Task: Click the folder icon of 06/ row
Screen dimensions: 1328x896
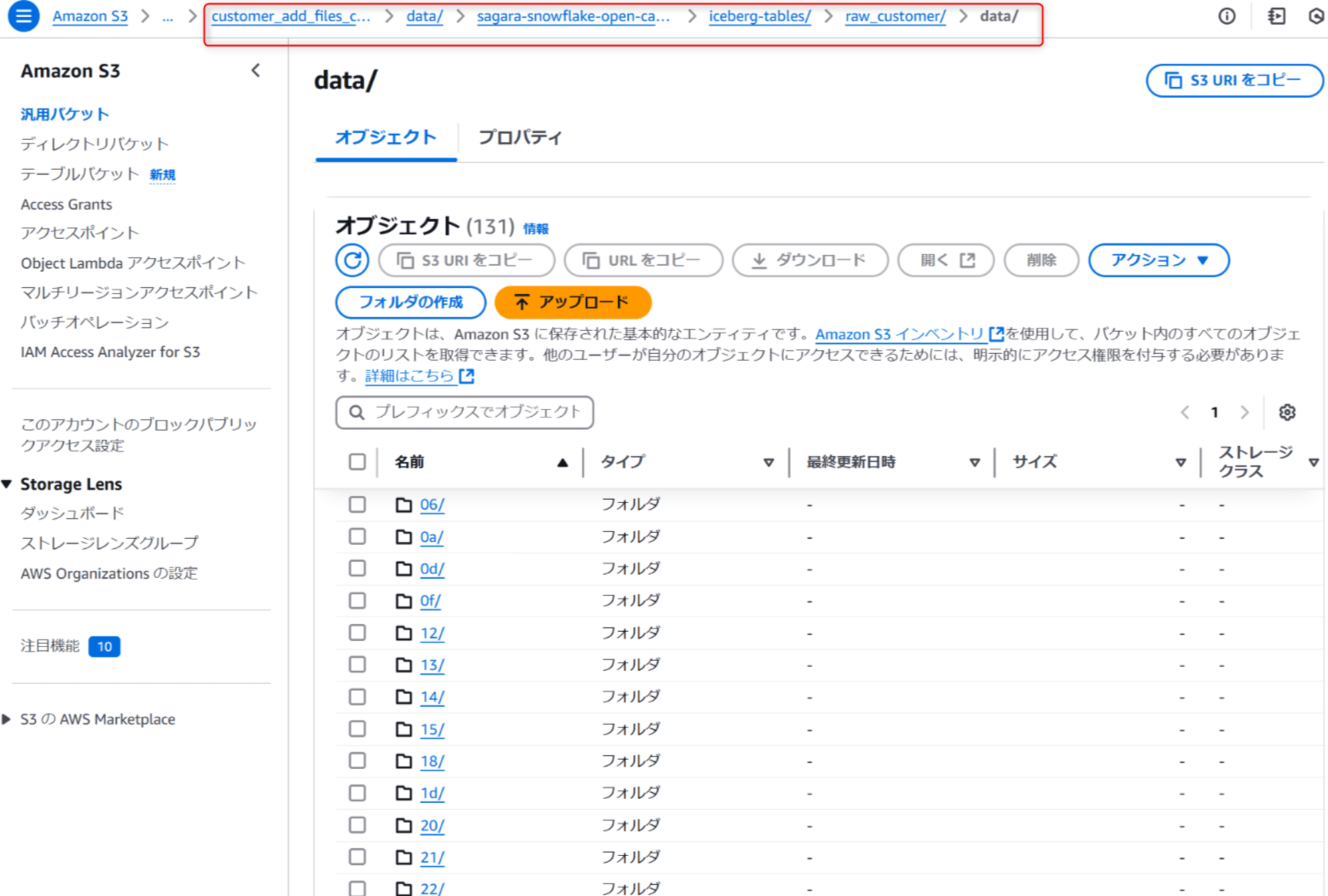Action: (x=404, y=505)
